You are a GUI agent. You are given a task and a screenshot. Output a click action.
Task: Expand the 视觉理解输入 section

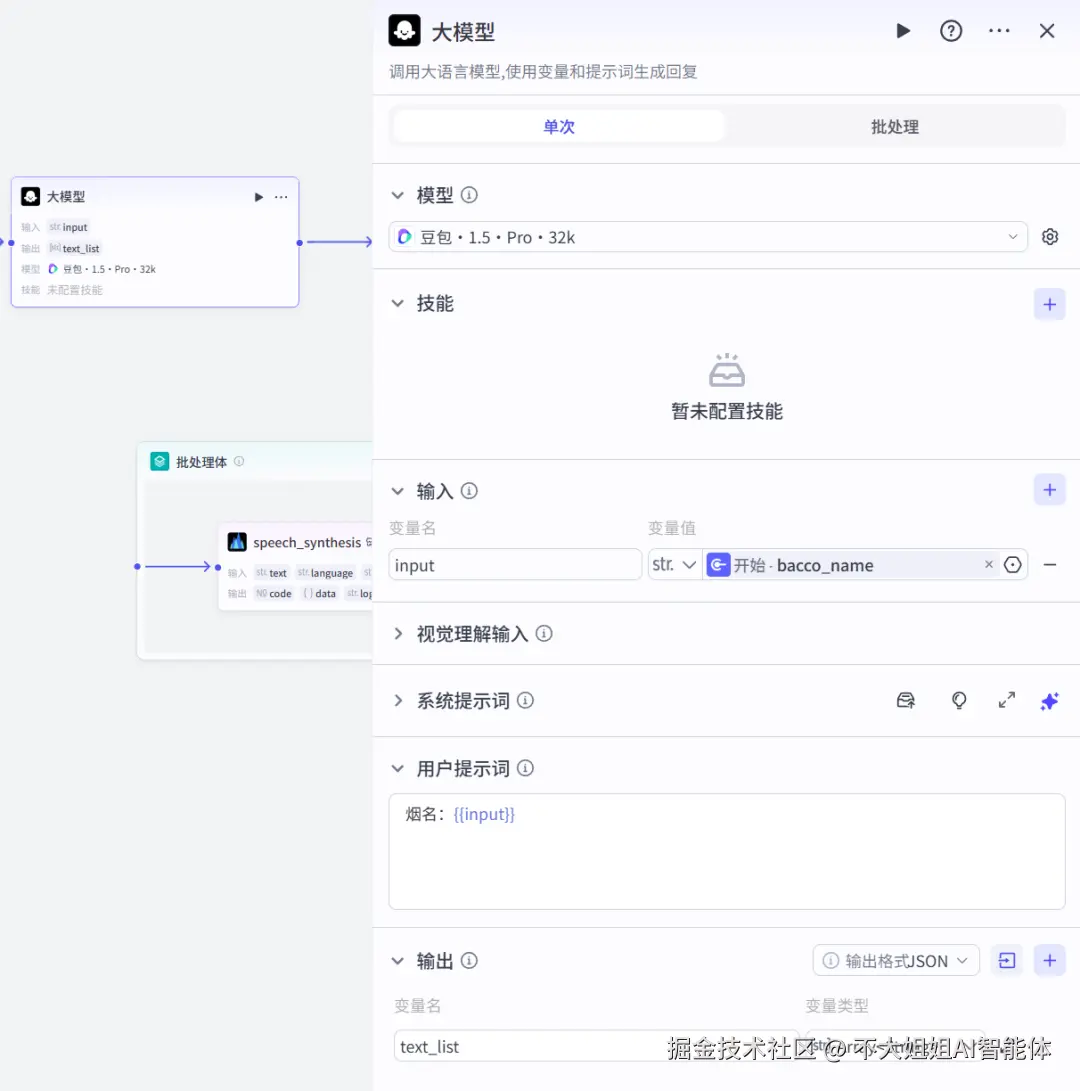397,633
